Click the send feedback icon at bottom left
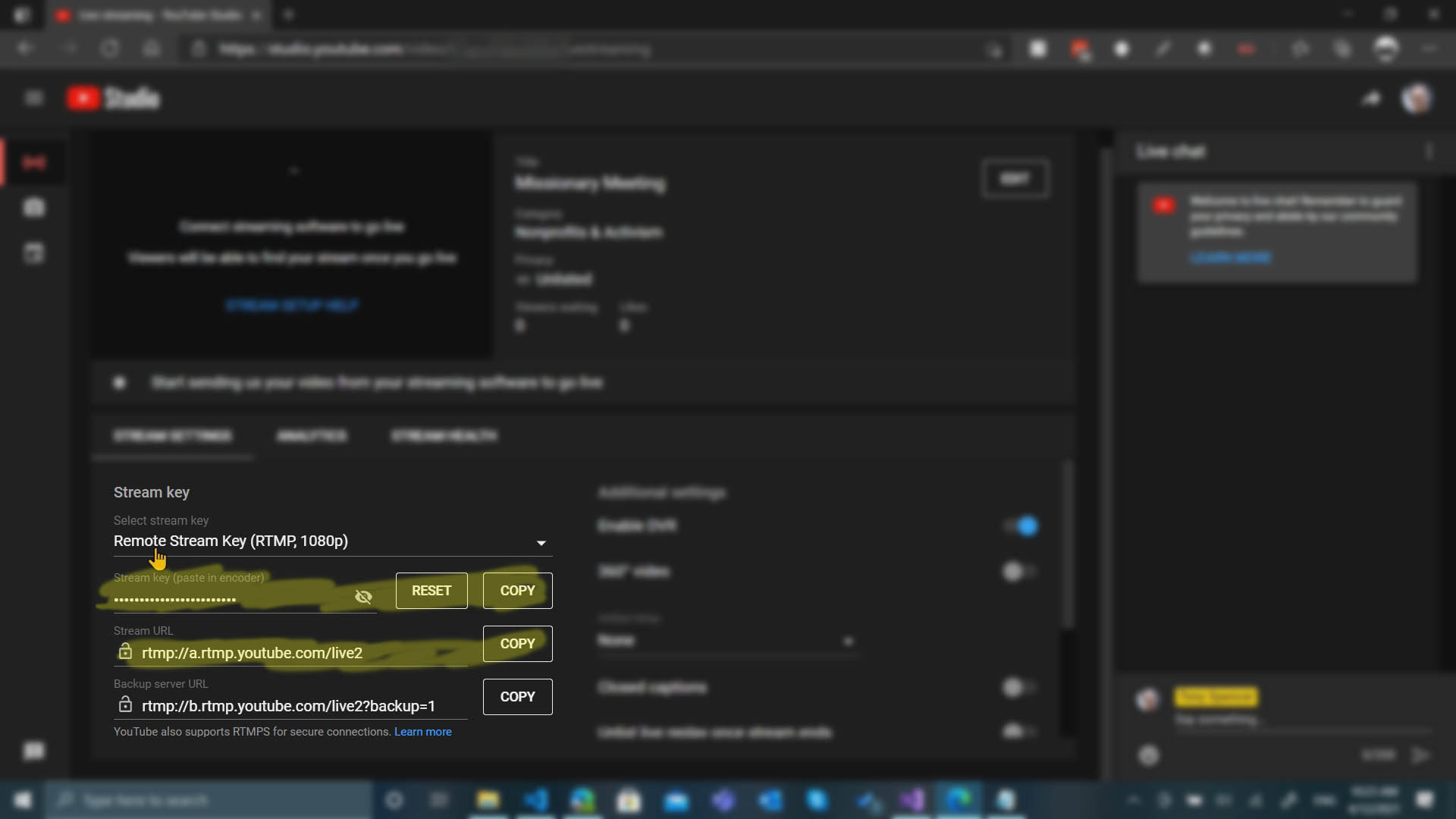This screenshot has width=1456, height=819. click(x=34, y=751)
